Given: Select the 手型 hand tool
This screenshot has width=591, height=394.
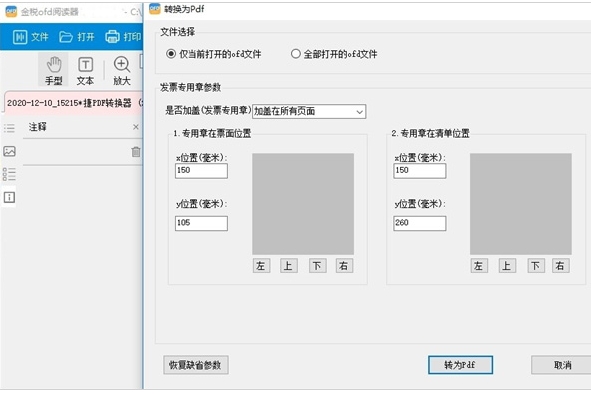Looking at the screenshot, I should (54, 71).
